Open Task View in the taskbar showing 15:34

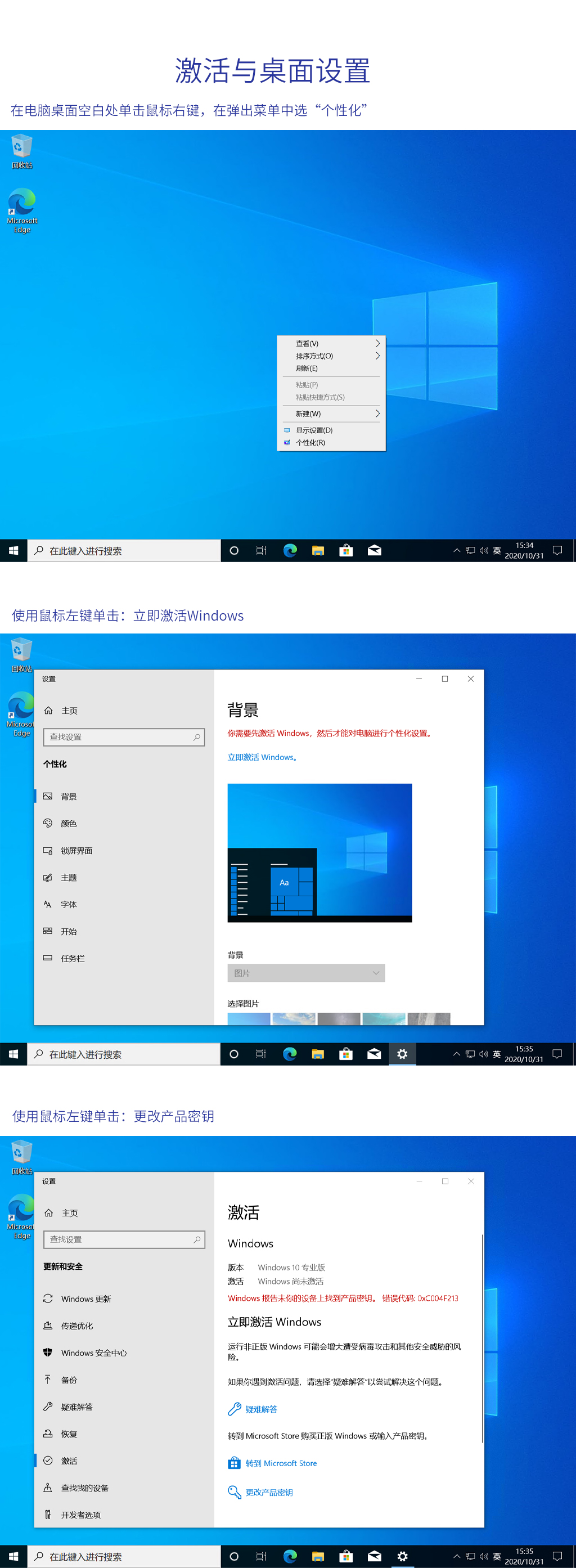[261, 550]
